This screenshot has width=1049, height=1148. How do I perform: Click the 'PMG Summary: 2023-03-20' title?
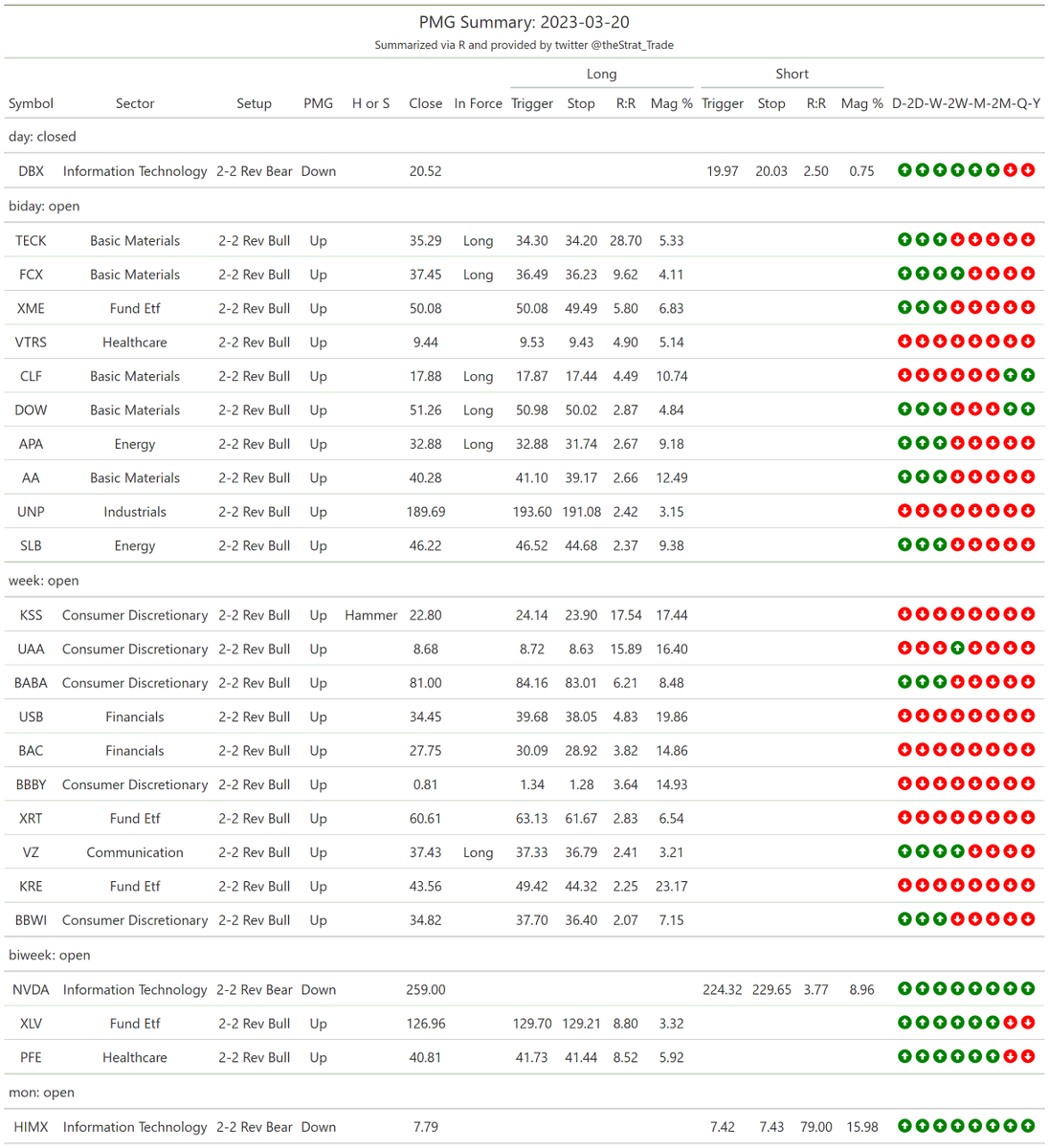[x=524, y=22]
